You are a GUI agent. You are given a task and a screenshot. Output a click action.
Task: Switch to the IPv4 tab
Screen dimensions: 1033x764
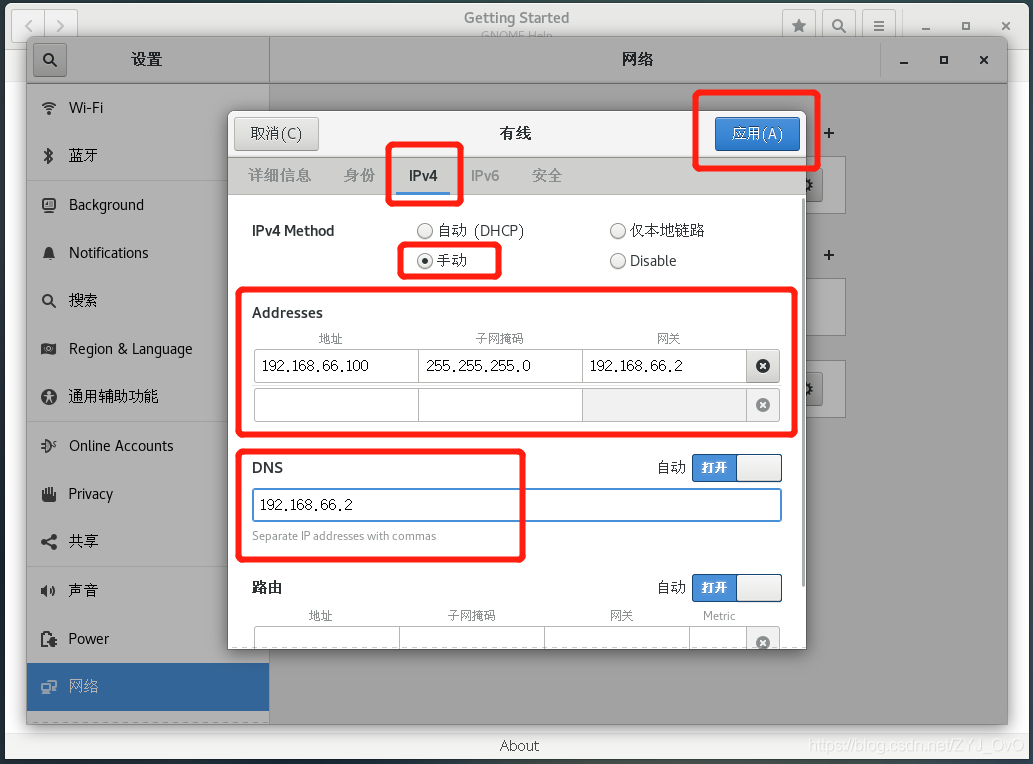point(422,175)
